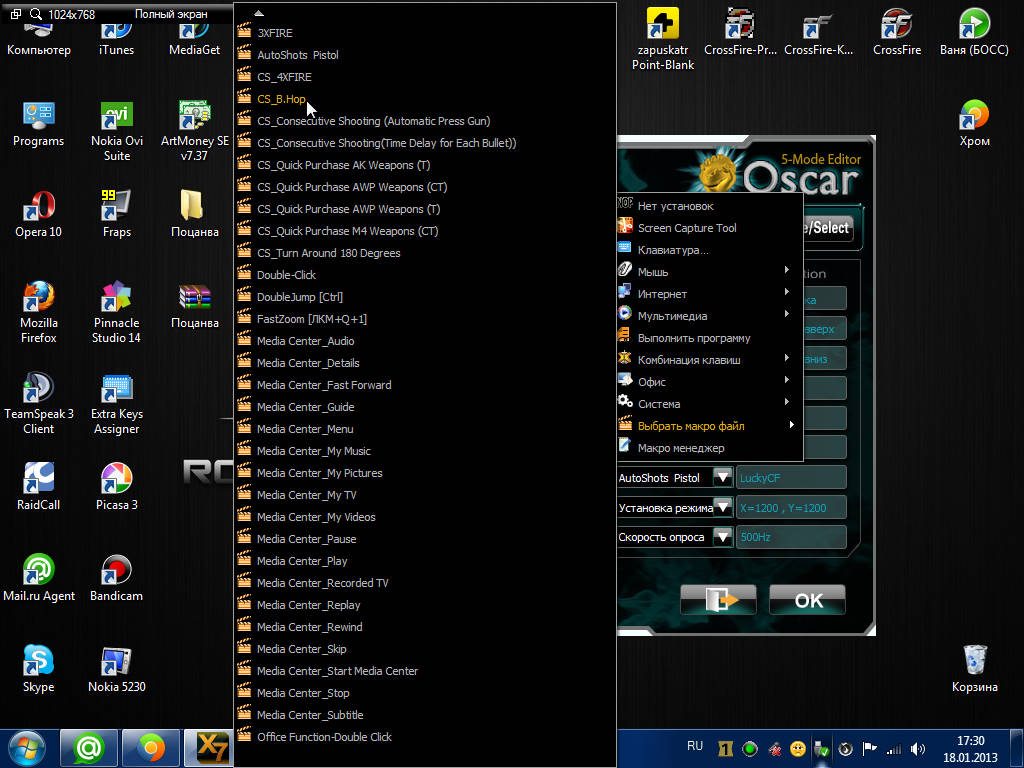Viewport: 1024px width, 768px height.
Task: Open Nokia 5230 desktop icon
Action: [x=116, y=669]
